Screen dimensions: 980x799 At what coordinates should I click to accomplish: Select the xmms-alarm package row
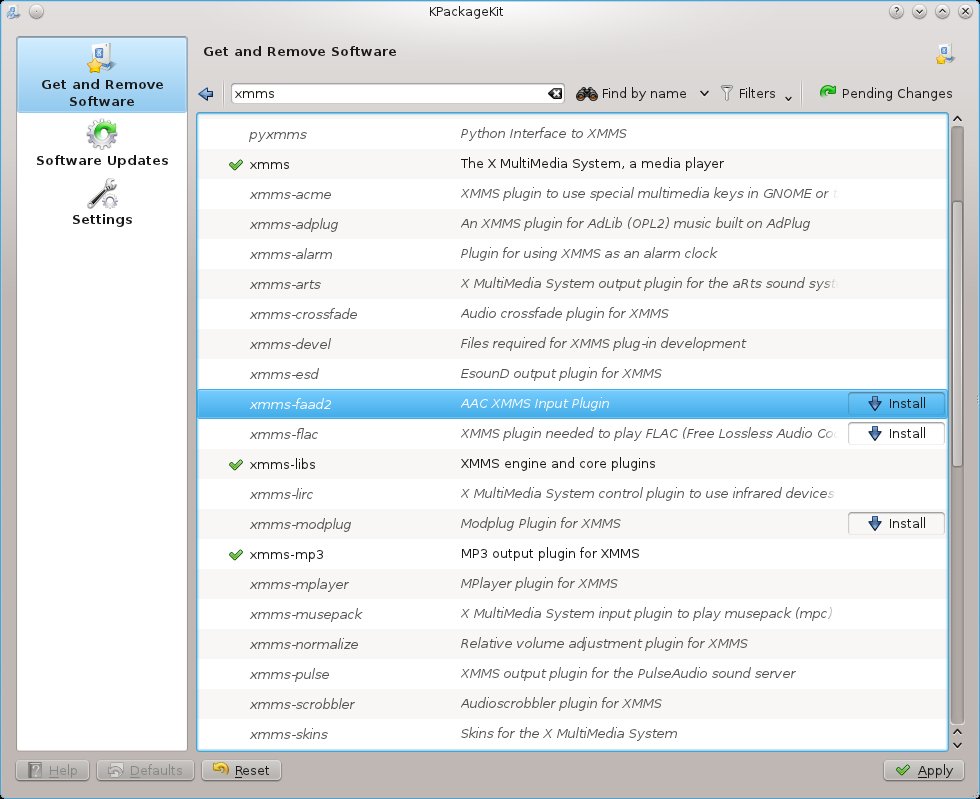coord(572,254)
